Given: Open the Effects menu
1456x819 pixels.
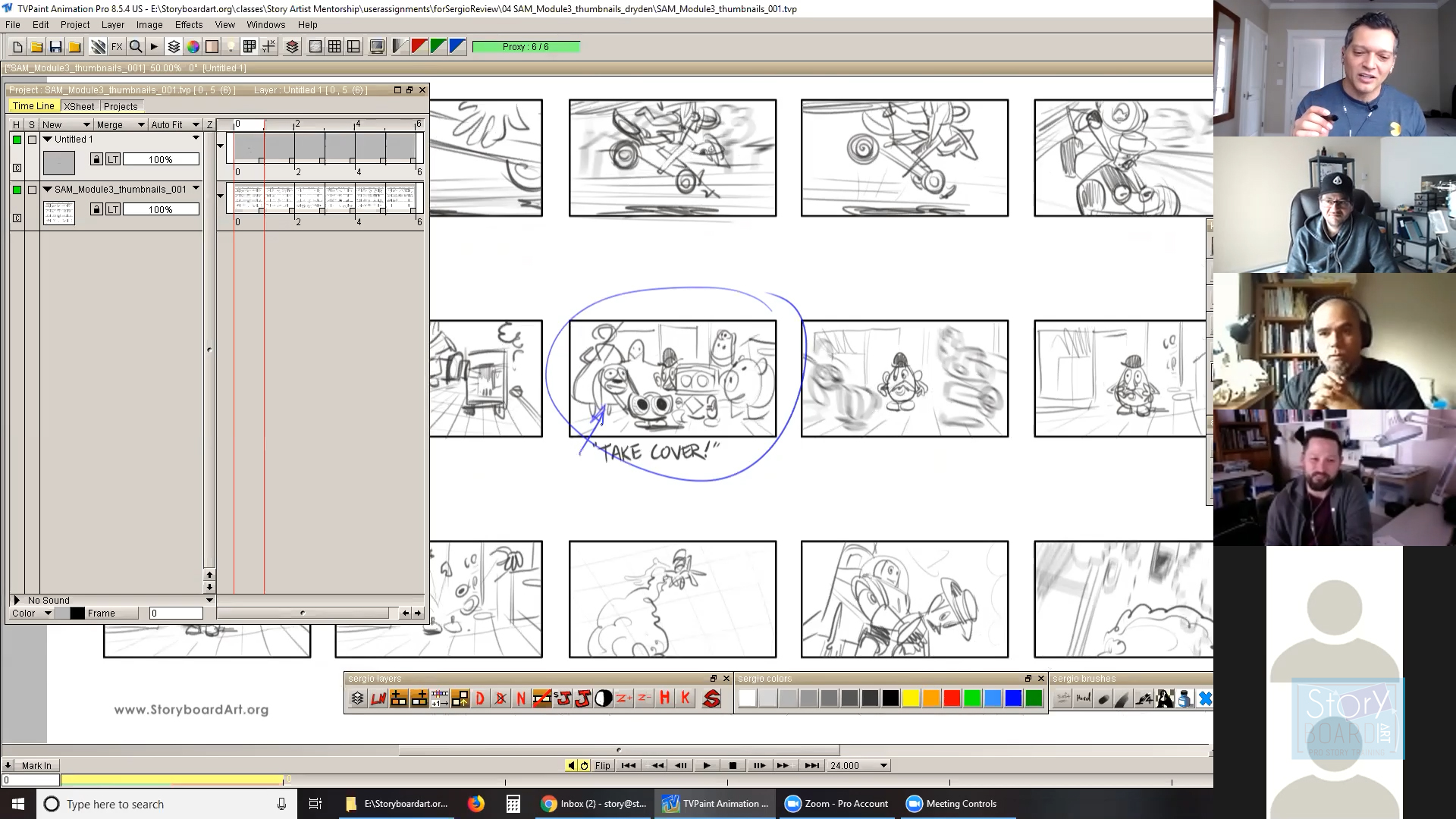Looking at the screenshot, I should coord(189,25).
